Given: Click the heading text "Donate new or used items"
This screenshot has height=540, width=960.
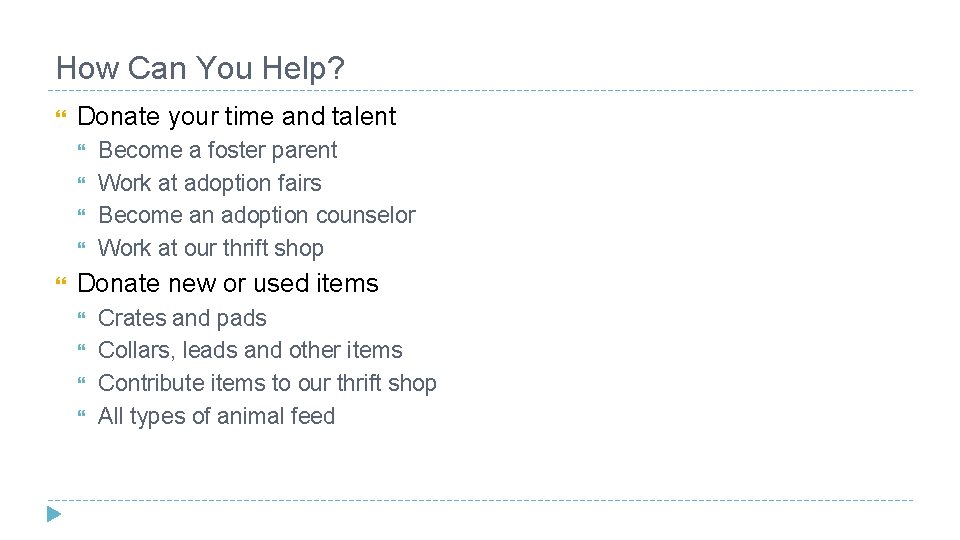Looking at the screenshot, I should (x=228, y=284).
